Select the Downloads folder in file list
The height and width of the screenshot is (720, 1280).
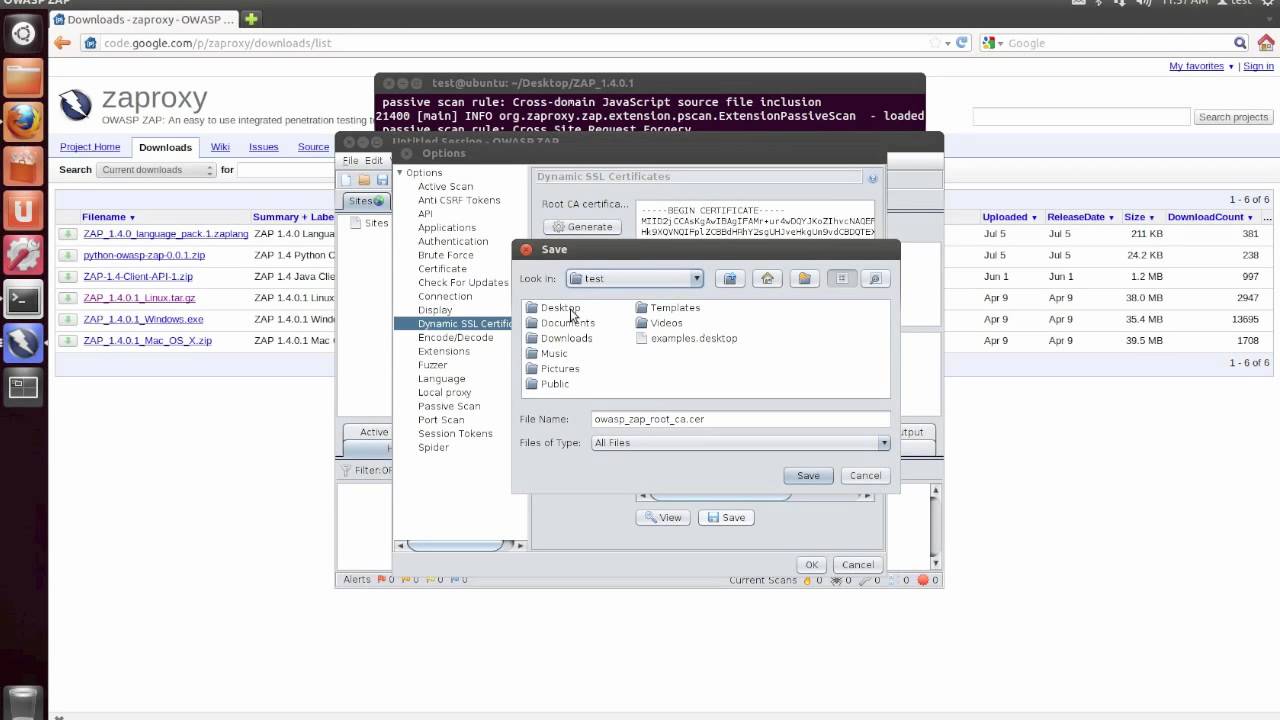click(x=559, y=338)
